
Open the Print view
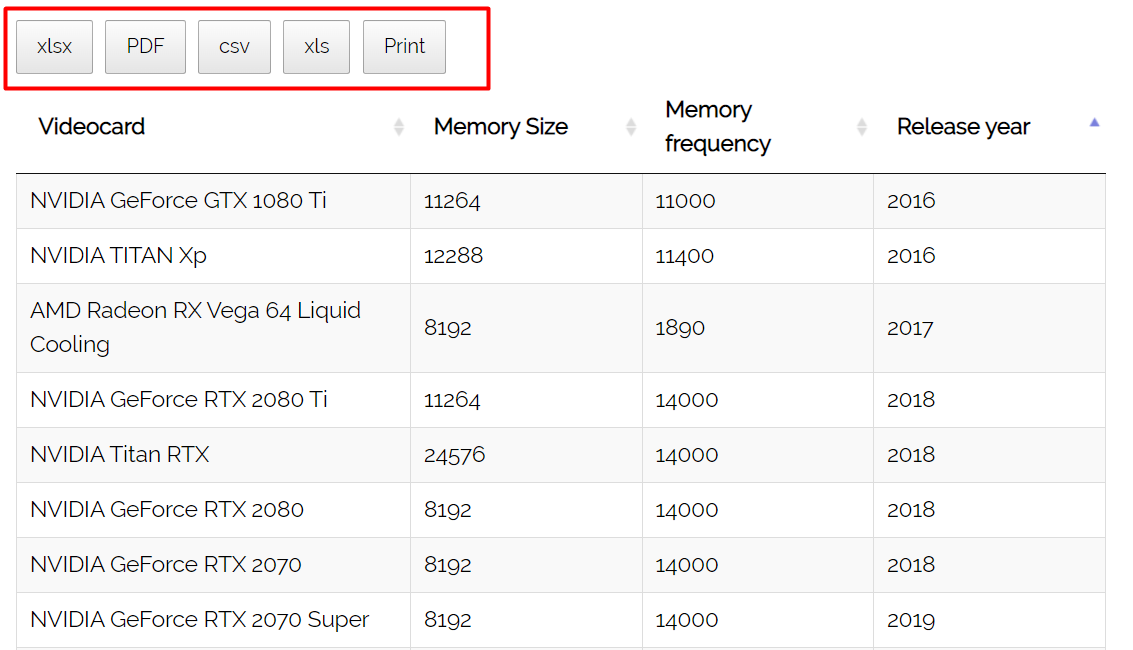pyautogui.click(x=405, y=47)
